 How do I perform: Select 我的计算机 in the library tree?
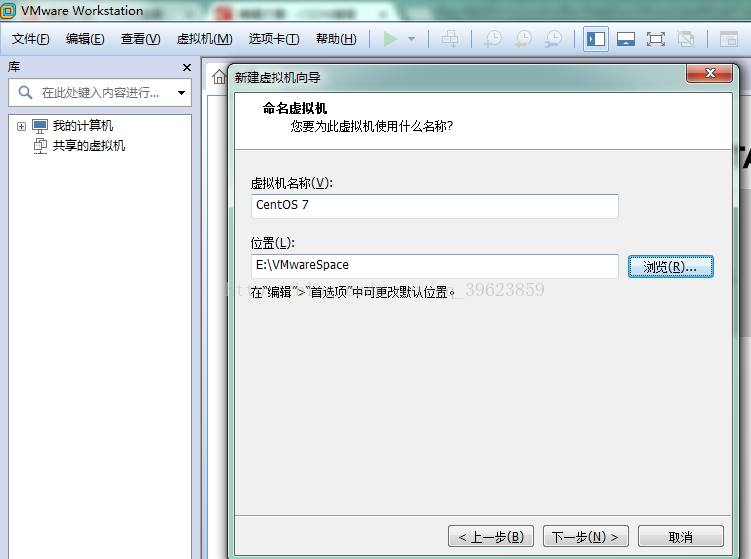click(82, 126)
